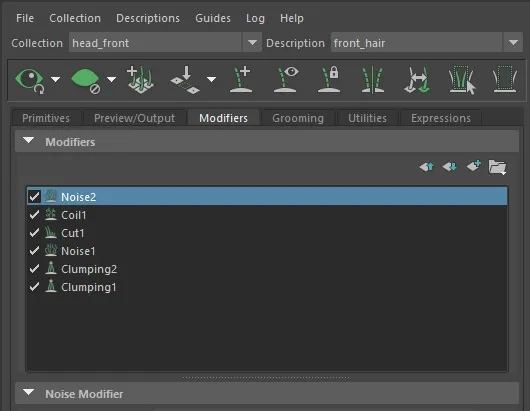Screen dimensions: 530x411
Task: Switch to the Utilities tab
Action: click(x=367, y=118)
